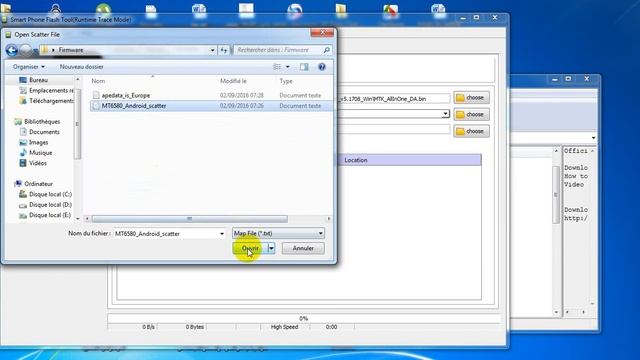Click the refresh icon beside address bar
This screenshot has height=360, width=640.
pyautogui.click(x=224, y=50)
